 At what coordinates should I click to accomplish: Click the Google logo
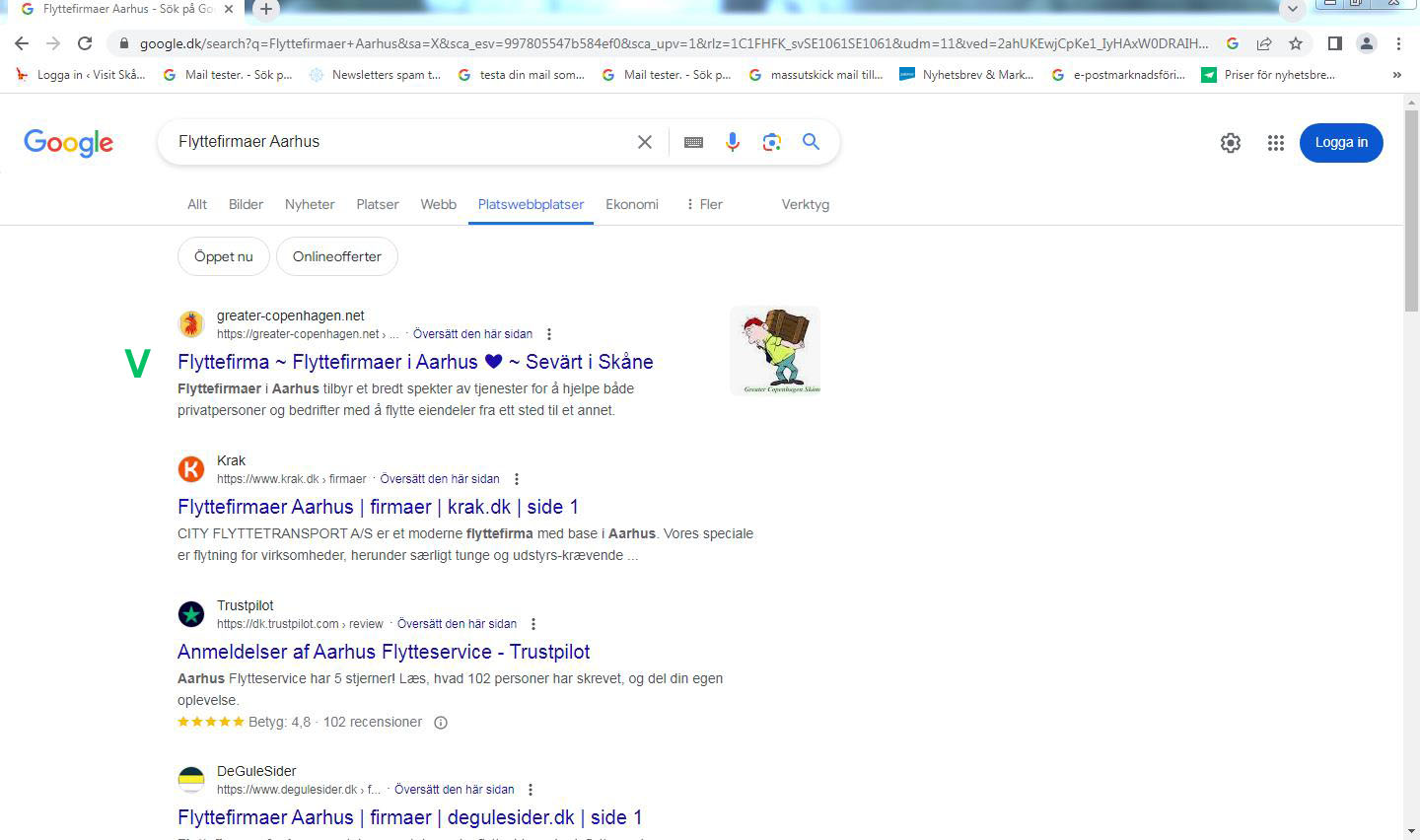point(68,143)
